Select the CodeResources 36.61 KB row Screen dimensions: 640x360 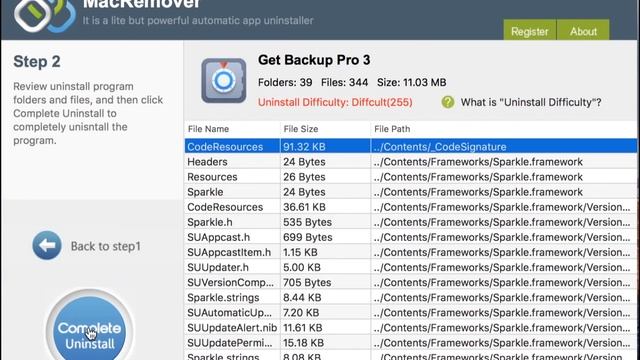[x=411, y=207]
